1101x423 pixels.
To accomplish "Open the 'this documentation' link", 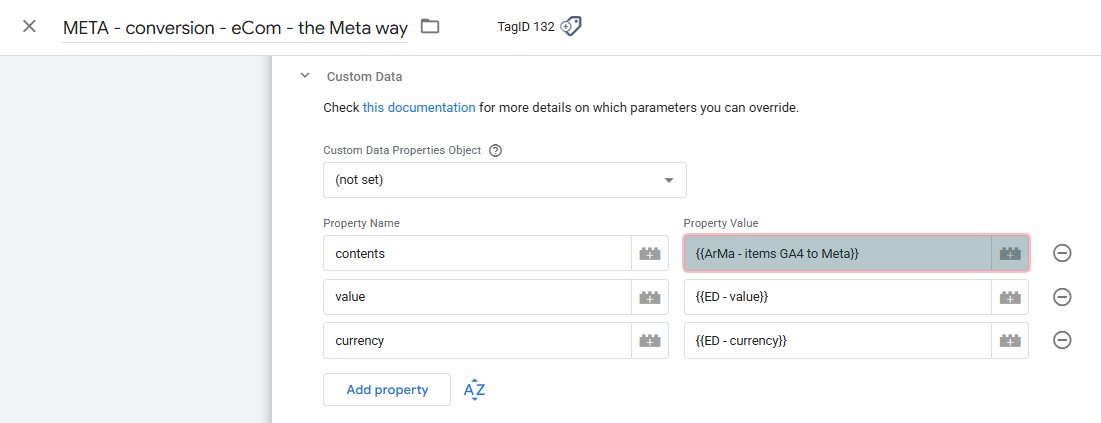I will coord(419,108).
